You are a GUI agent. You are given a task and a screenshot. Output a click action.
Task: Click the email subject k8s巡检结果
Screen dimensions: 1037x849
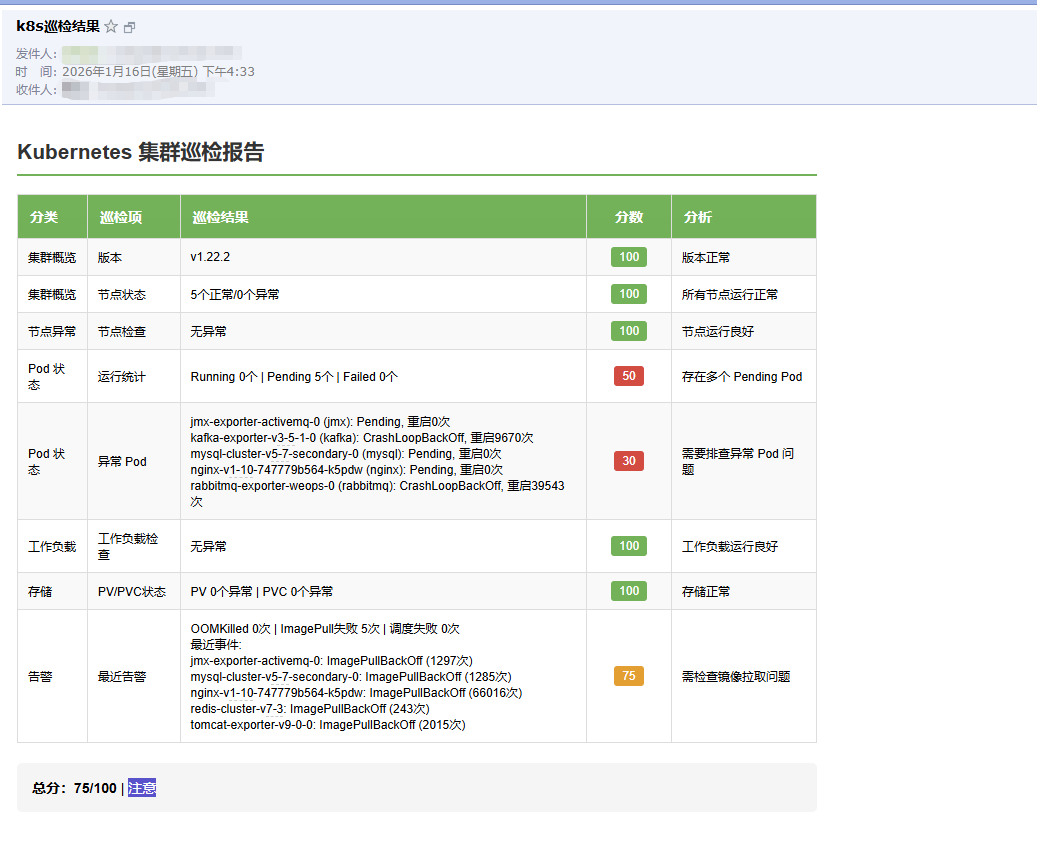pyautogui.click(x=58, y=26)
